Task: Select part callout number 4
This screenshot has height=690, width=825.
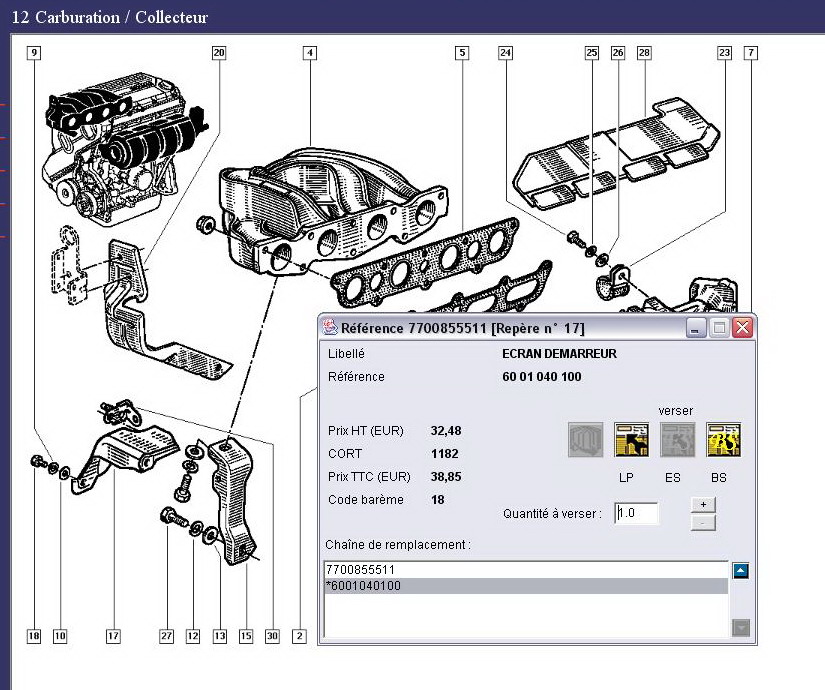Action: click(x=310, y=52)
